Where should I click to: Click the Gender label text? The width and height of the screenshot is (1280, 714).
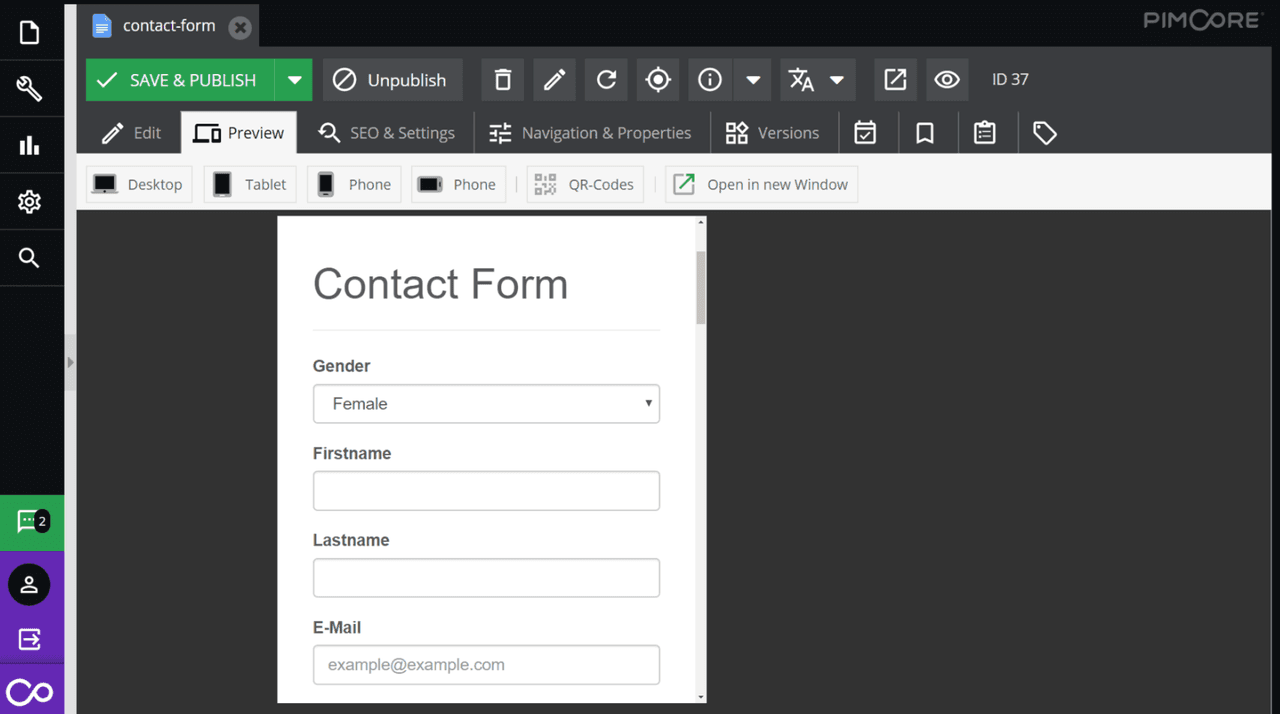[341, 366]
